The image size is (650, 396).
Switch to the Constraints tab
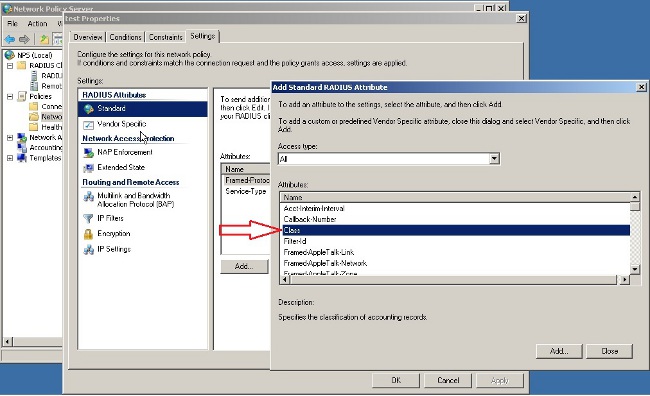[x=165, y=37]
